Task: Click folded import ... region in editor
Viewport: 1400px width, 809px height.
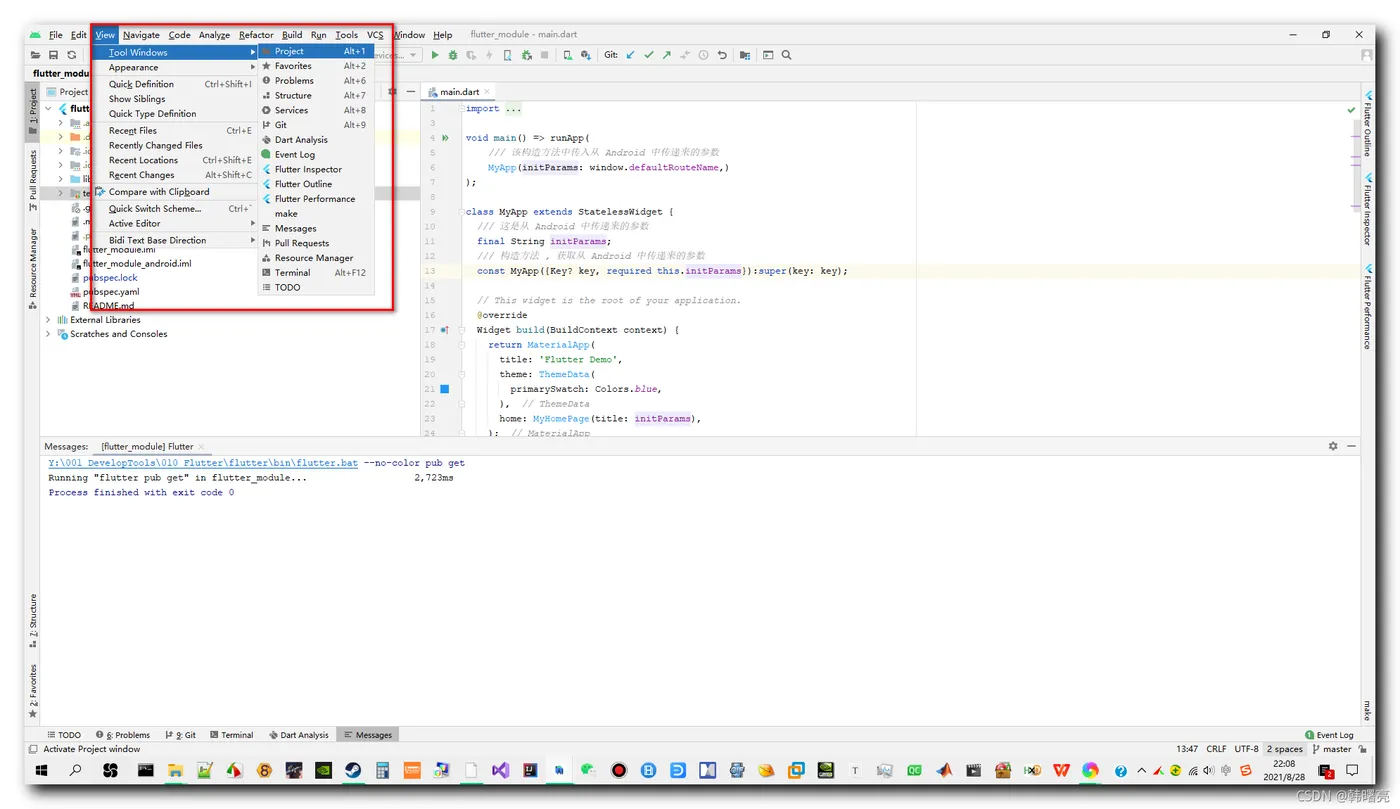Action: pos(513,108)
